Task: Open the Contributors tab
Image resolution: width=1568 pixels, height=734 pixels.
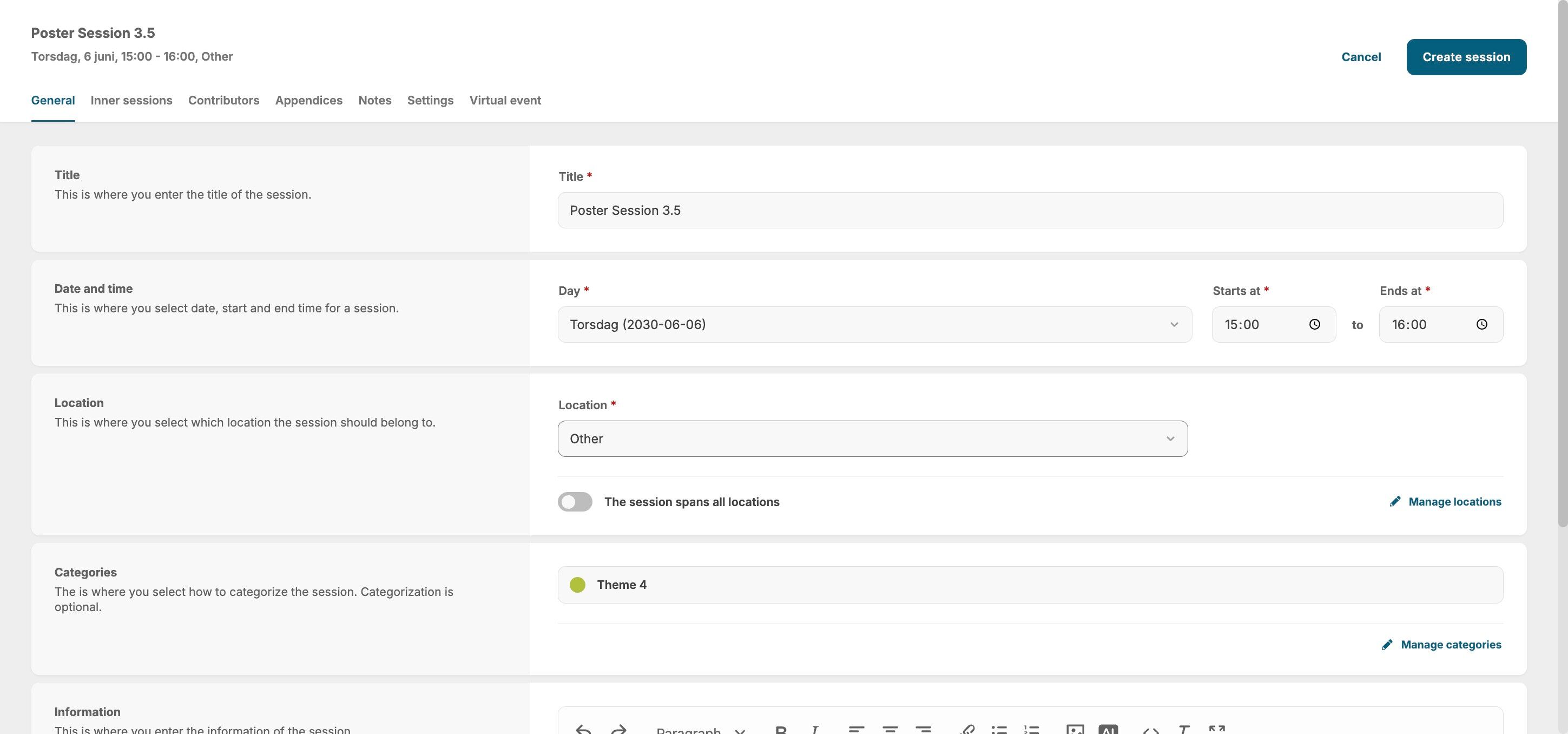Action: coord(223,101)
